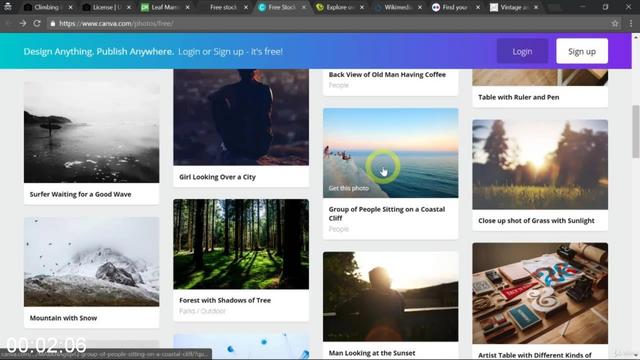The image size is (640, 360).
Task: Click 'Back View of Old Man Having Coffee' title
Action: [x=387, y=75]
